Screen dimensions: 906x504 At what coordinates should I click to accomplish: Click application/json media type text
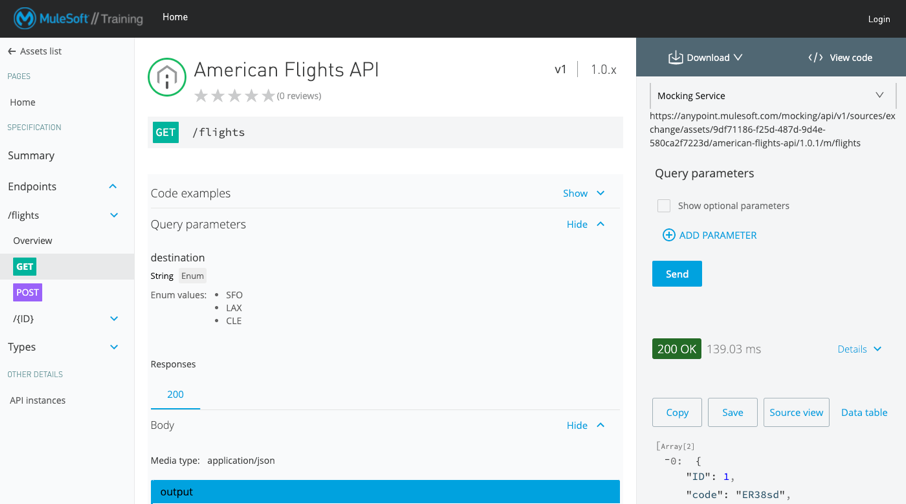241,461
